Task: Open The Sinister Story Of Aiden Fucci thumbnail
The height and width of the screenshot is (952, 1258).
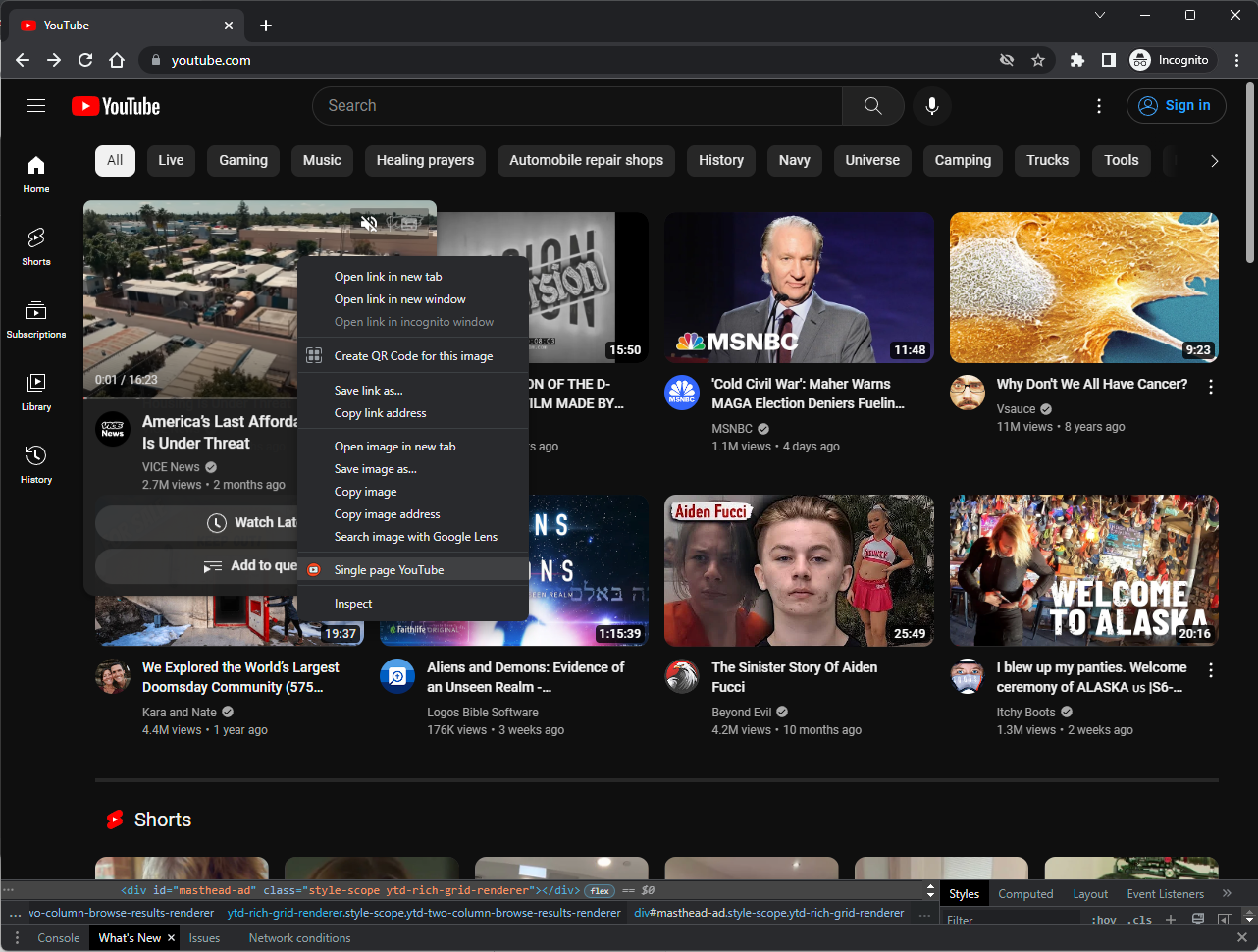Action: [x=799, y=570]
